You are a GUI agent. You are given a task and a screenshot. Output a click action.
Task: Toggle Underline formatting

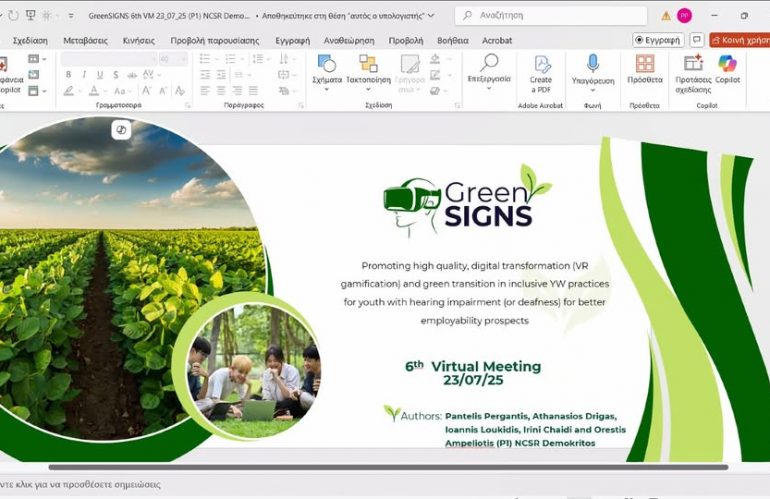(100, 75)
